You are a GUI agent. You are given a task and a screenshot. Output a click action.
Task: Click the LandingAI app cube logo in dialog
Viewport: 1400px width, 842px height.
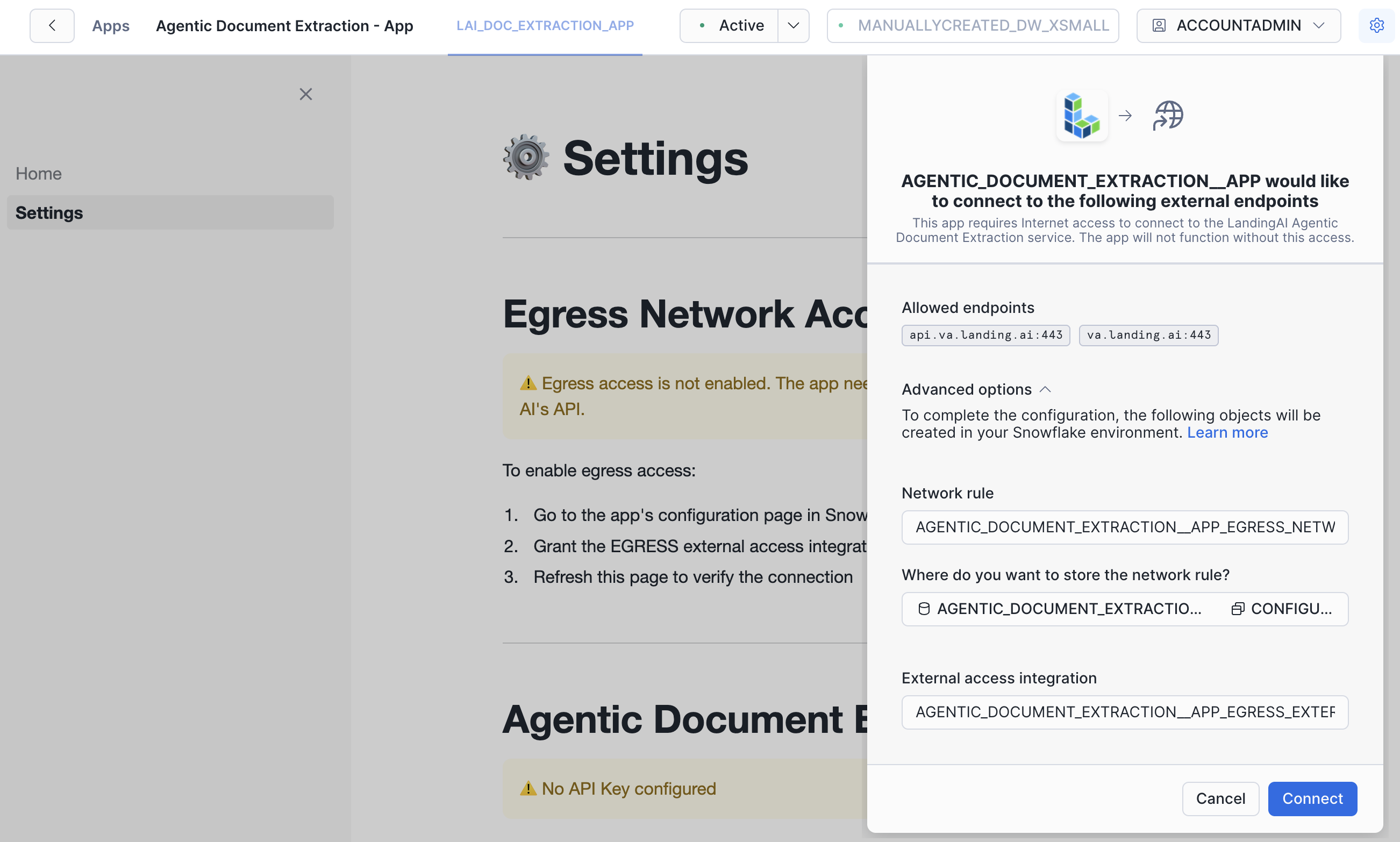pyautogui.click(x=1081, y=116)
